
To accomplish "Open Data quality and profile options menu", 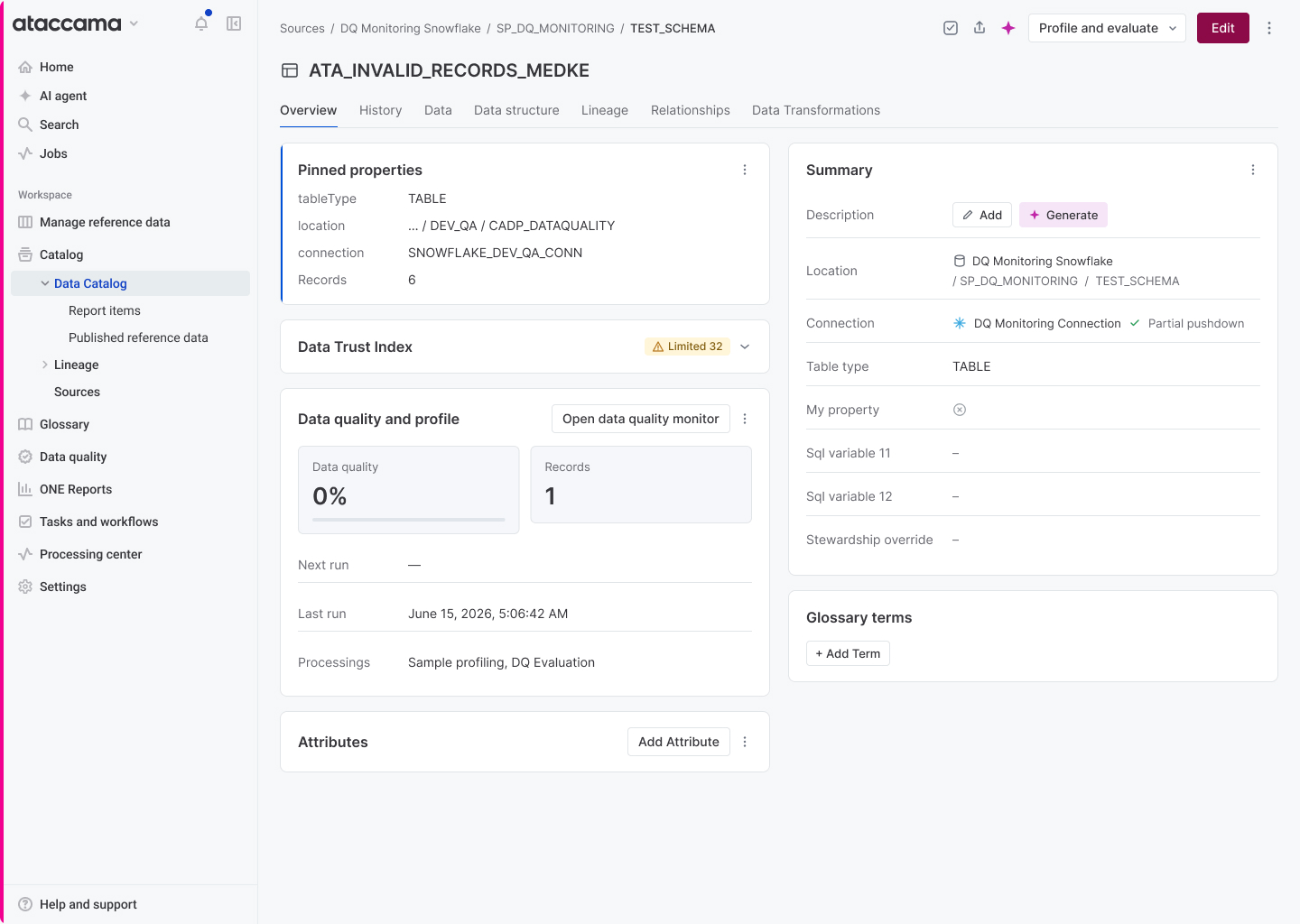I will 745,419.
